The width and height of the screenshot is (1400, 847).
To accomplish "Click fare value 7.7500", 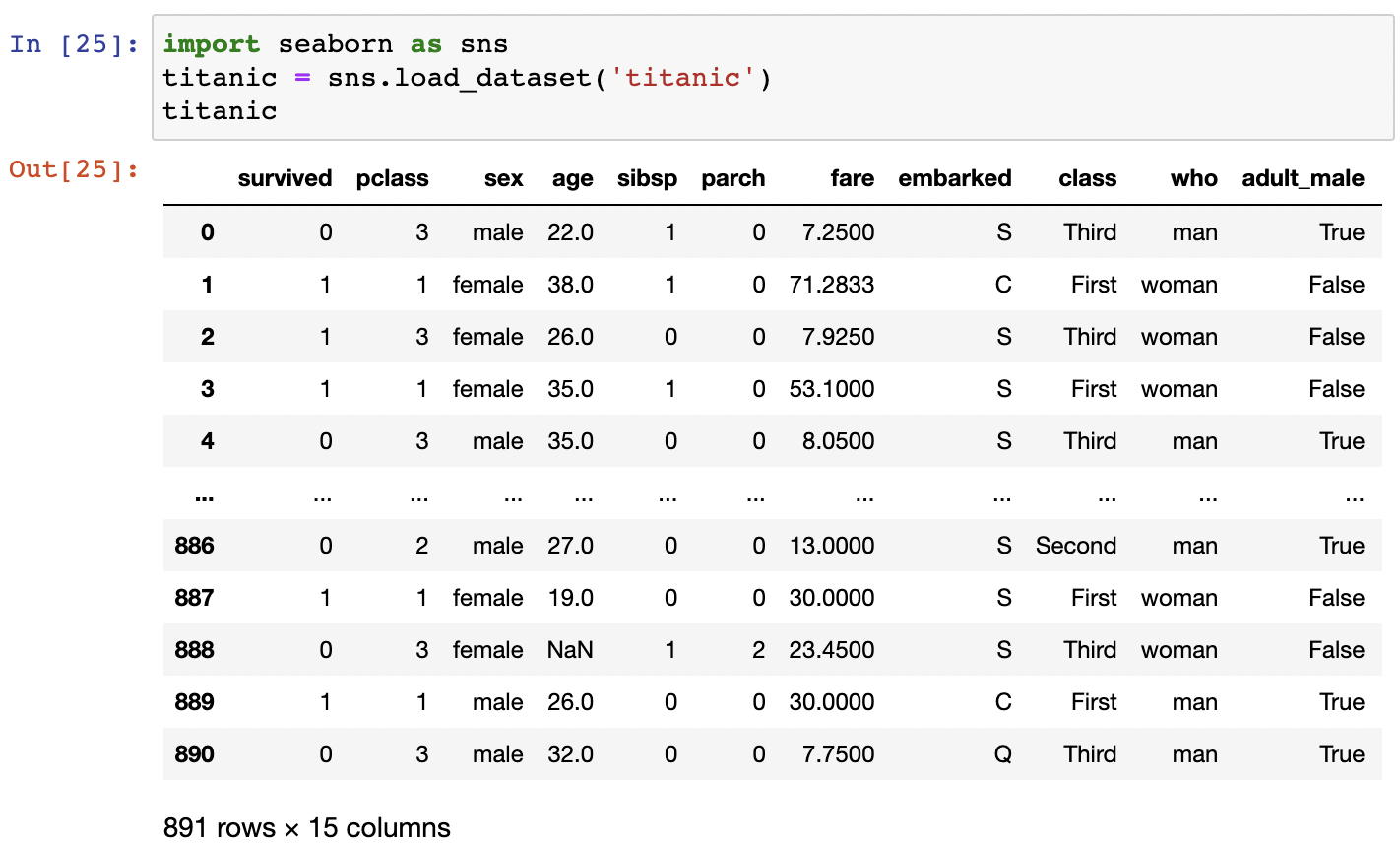I will click(x=838, y=754).
